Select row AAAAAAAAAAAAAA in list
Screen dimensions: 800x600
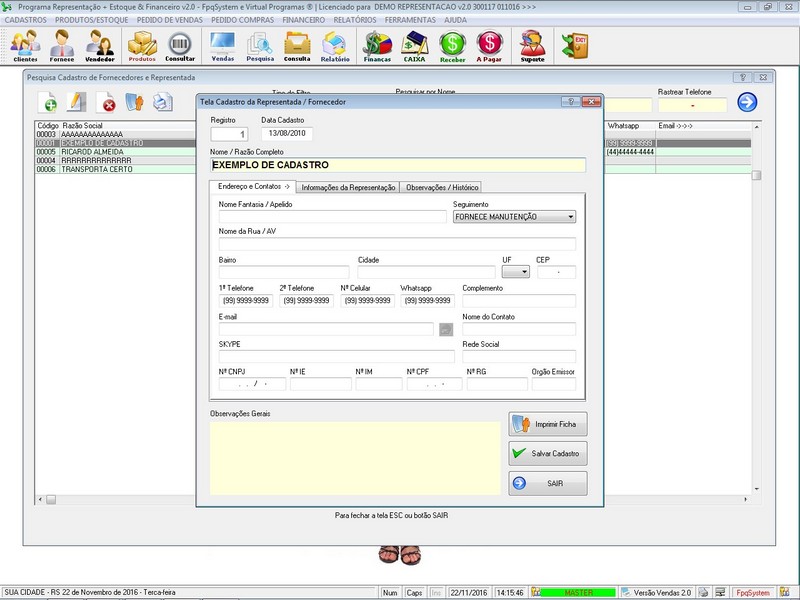click(115, 135)
